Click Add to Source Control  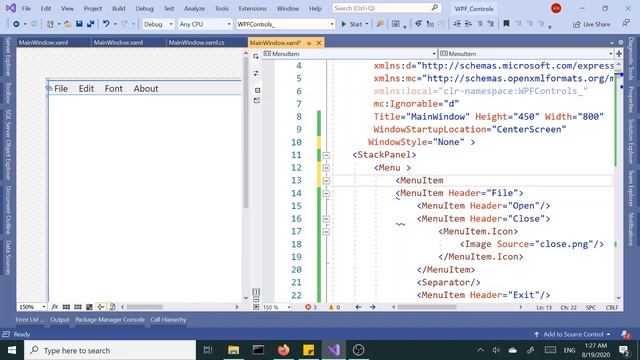point(572,334)
